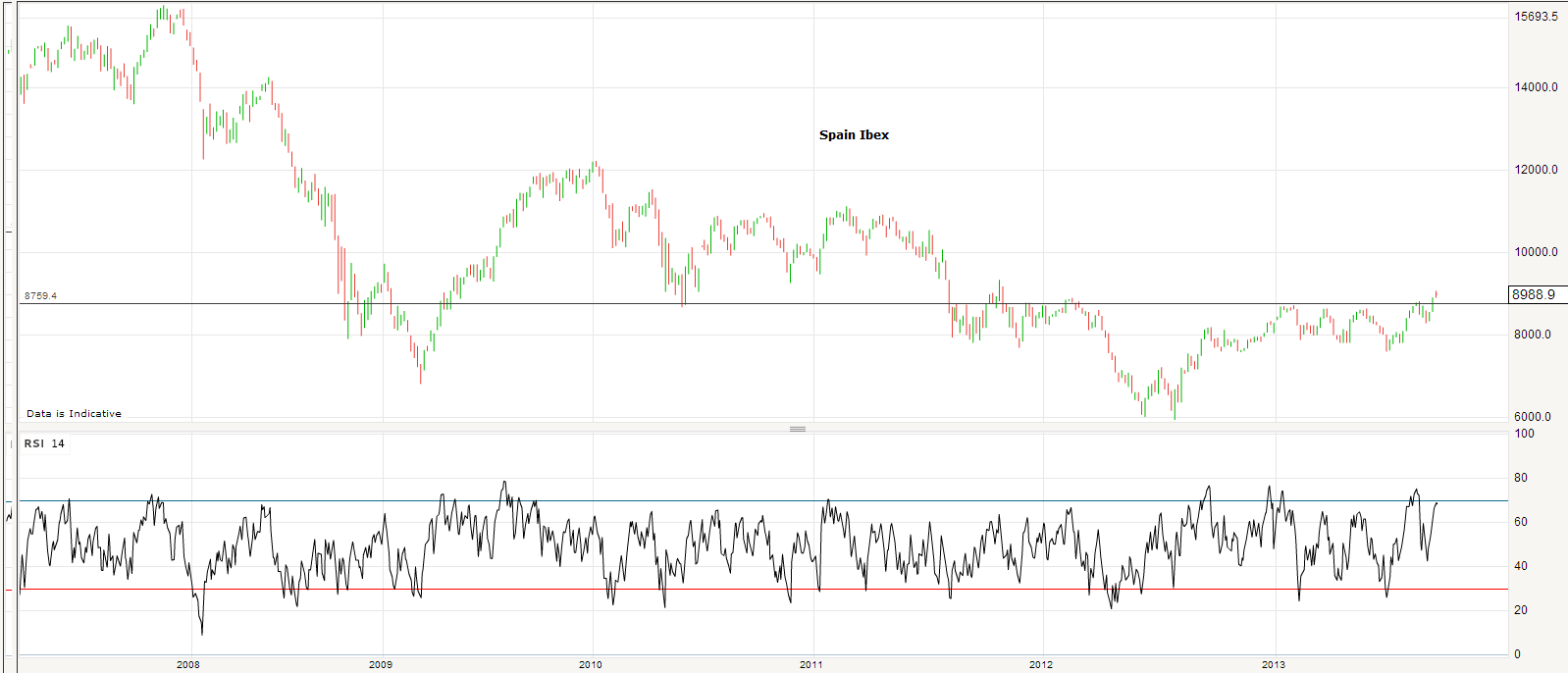Click the 2012 label on time axis
The width and height of the screenshot is (1568, 673).
[x=1040, y=664]
